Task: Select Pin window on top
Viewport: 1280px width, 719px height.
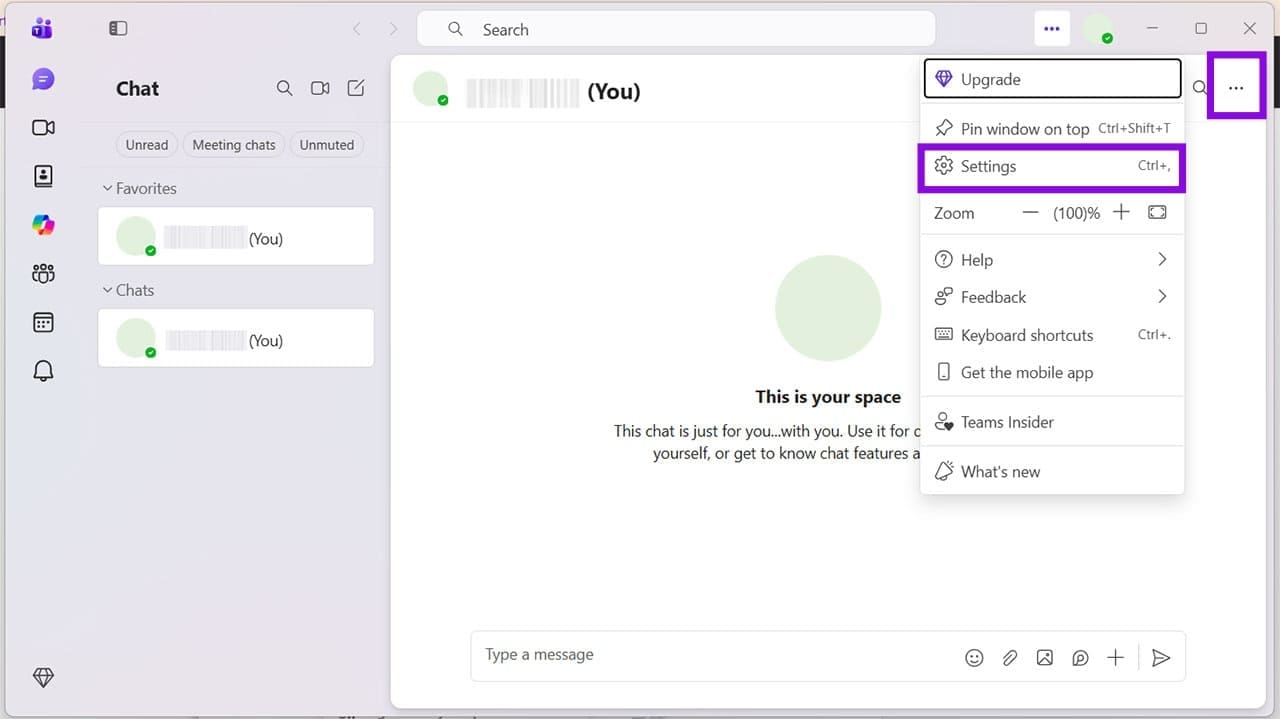Action: [1052, 129]
